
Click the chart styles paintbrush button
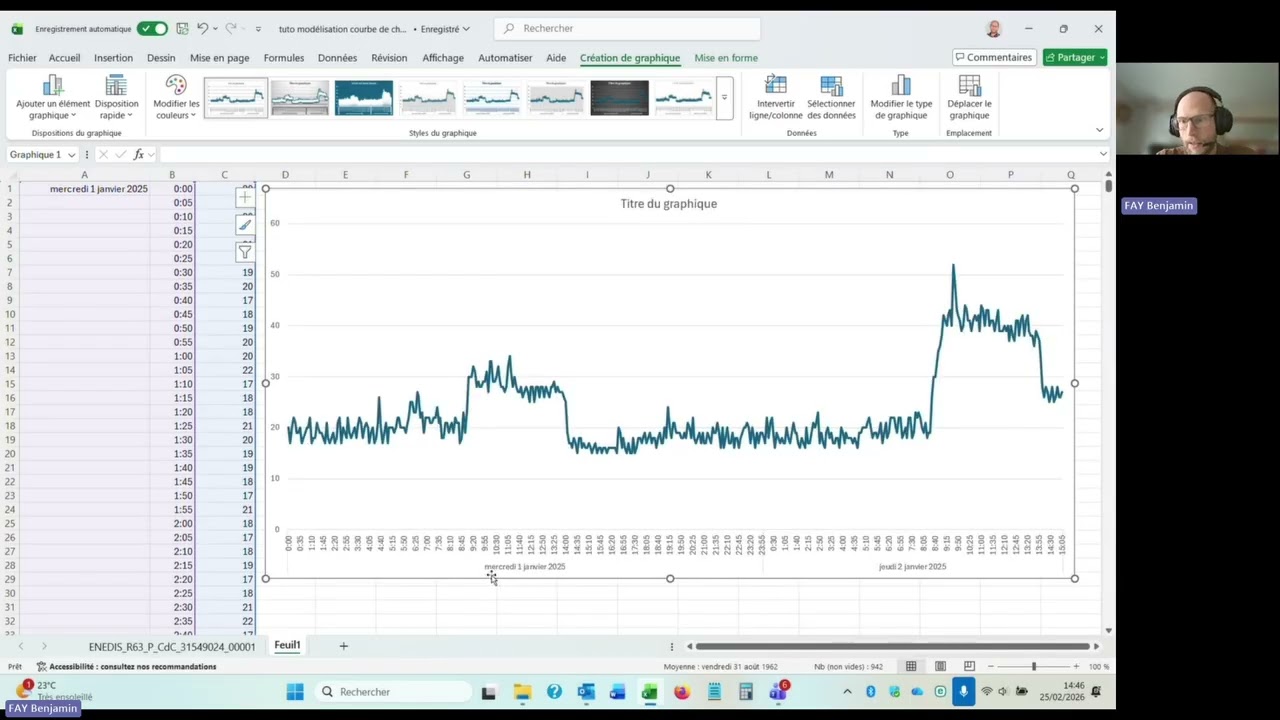(x=245, y=225)
